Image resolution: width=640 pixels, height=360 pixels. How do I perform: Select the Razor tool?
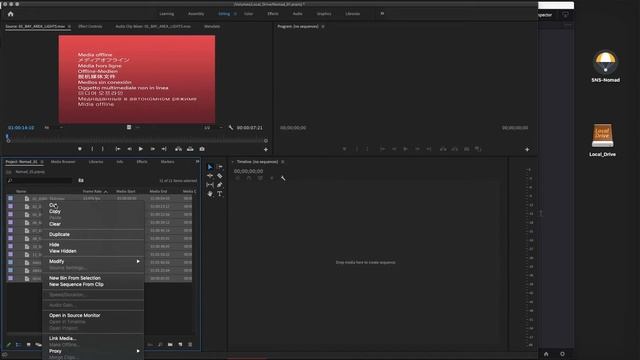coord(220,176)
